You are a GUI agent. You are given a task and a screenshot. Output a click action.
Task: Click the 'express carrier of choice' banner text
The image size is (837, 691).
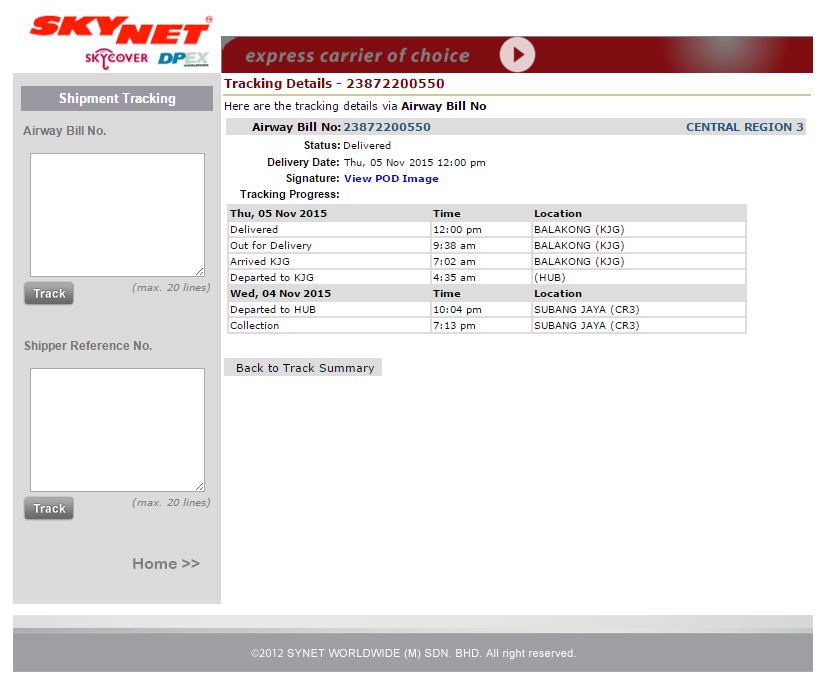click(357, 56)
